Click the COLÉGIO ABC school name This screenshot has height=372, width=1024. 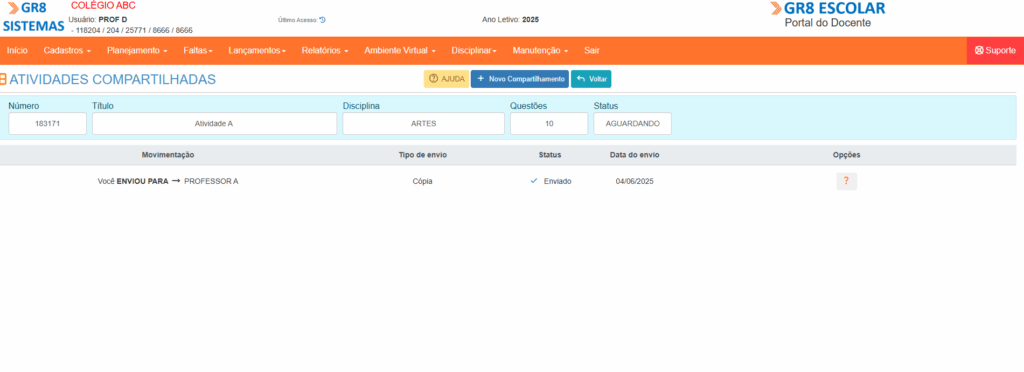click(x=103, y=6)
